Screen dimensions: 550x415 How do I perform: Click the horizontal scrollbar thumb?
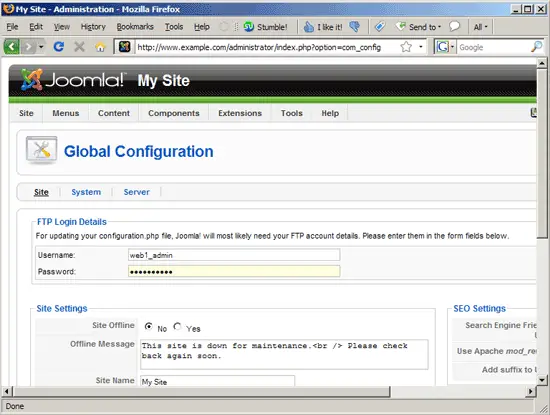201,391
